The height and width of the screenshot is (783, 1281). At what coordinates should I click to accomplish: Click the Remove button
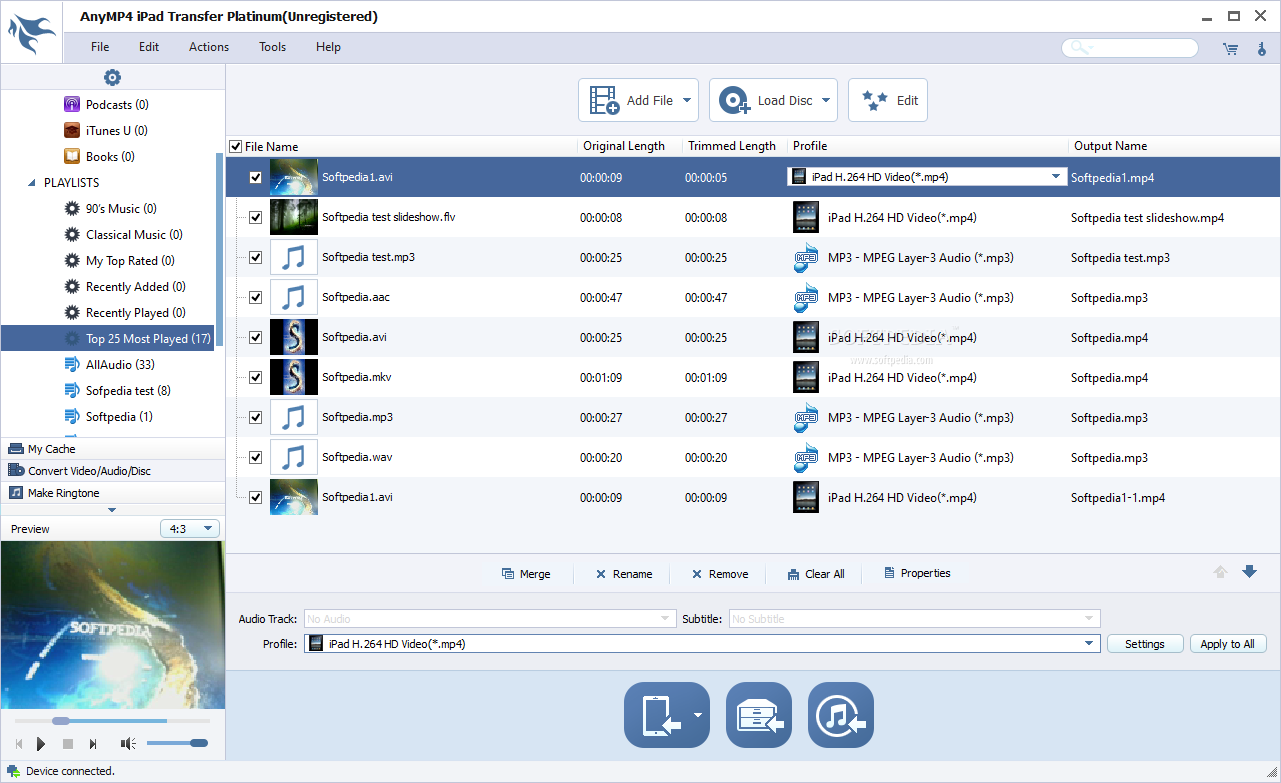720,574
